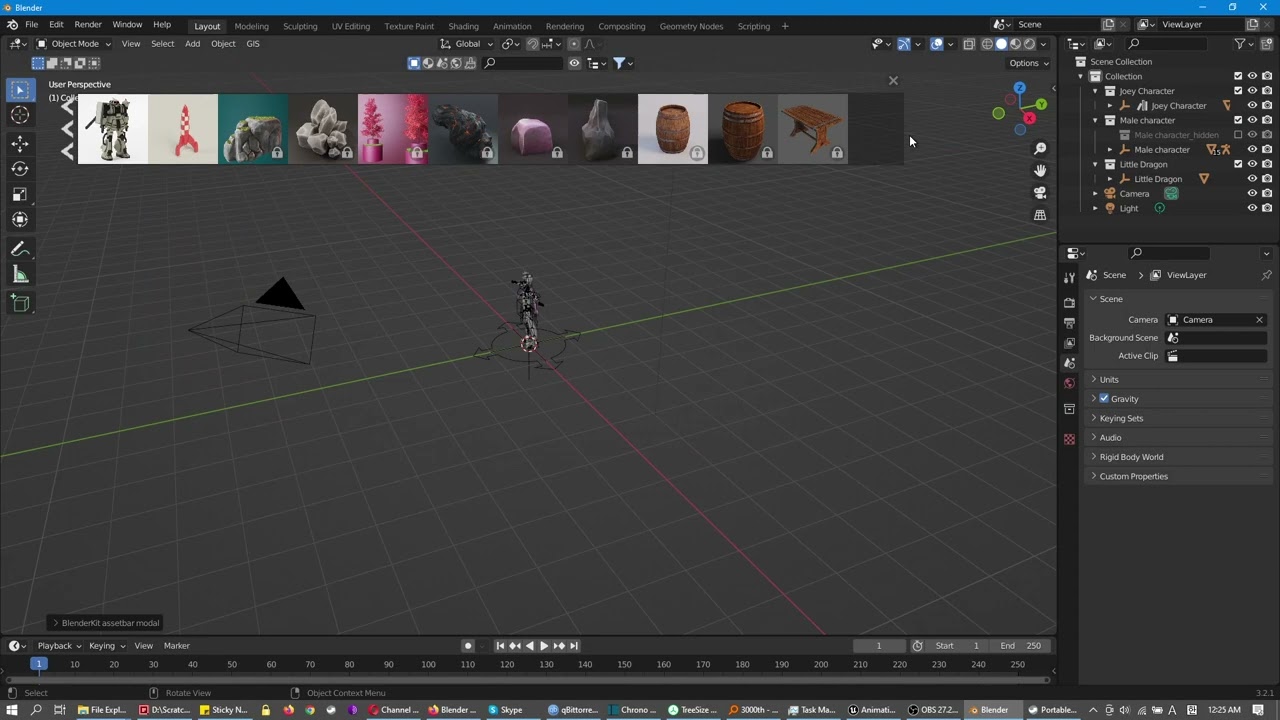Open the Object Mode dropdown

76,44
